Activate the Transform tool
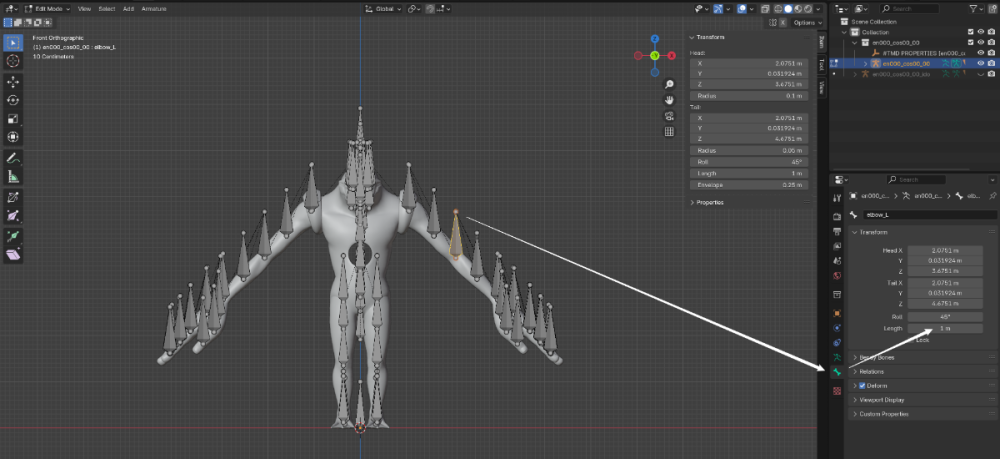 point(13,137)
